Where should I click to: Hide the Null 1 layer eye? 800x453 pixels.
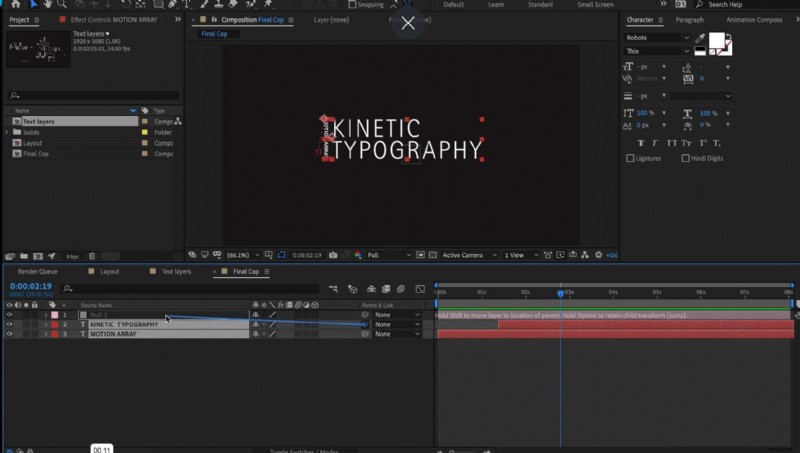click(x=9, y=315)
